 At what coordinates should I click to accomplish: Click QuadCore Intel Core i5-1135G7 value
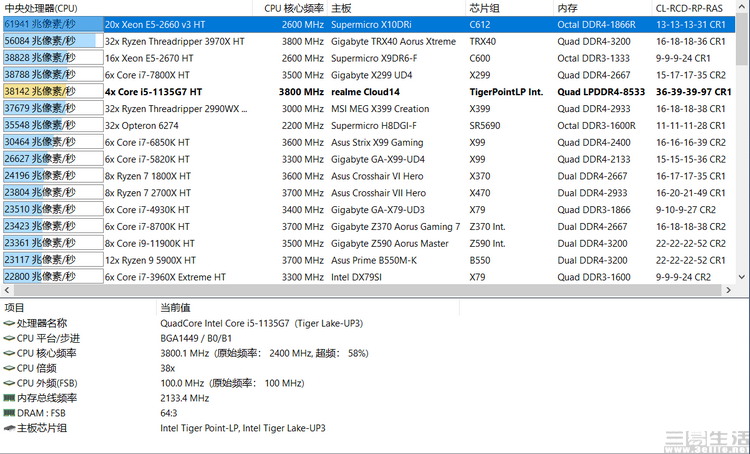tap(262, 323)
